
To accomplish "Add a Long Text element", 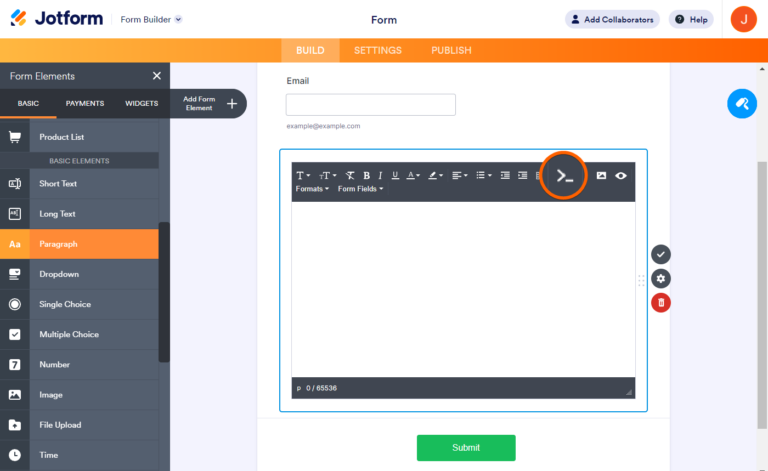I will (x=79, y=214).
